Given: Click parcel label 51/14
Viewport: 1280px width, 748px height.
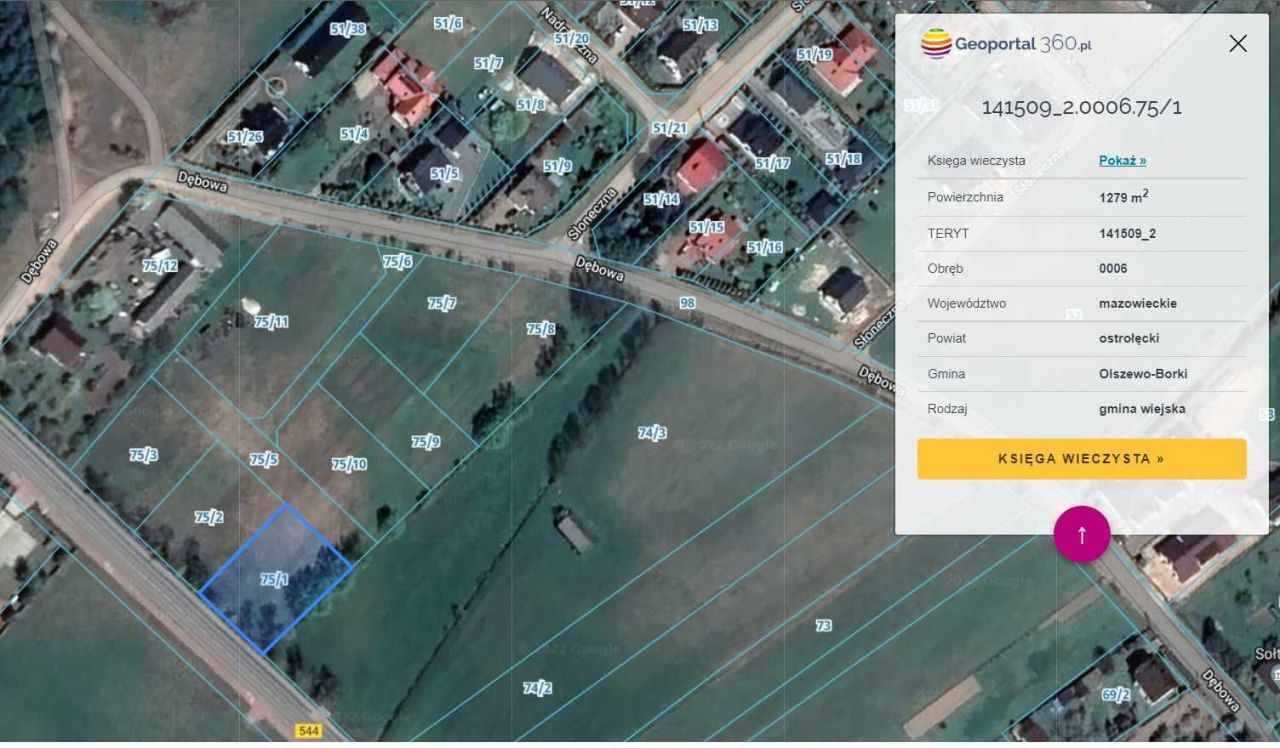Looking at the screenshot, I should coord(661,199).
